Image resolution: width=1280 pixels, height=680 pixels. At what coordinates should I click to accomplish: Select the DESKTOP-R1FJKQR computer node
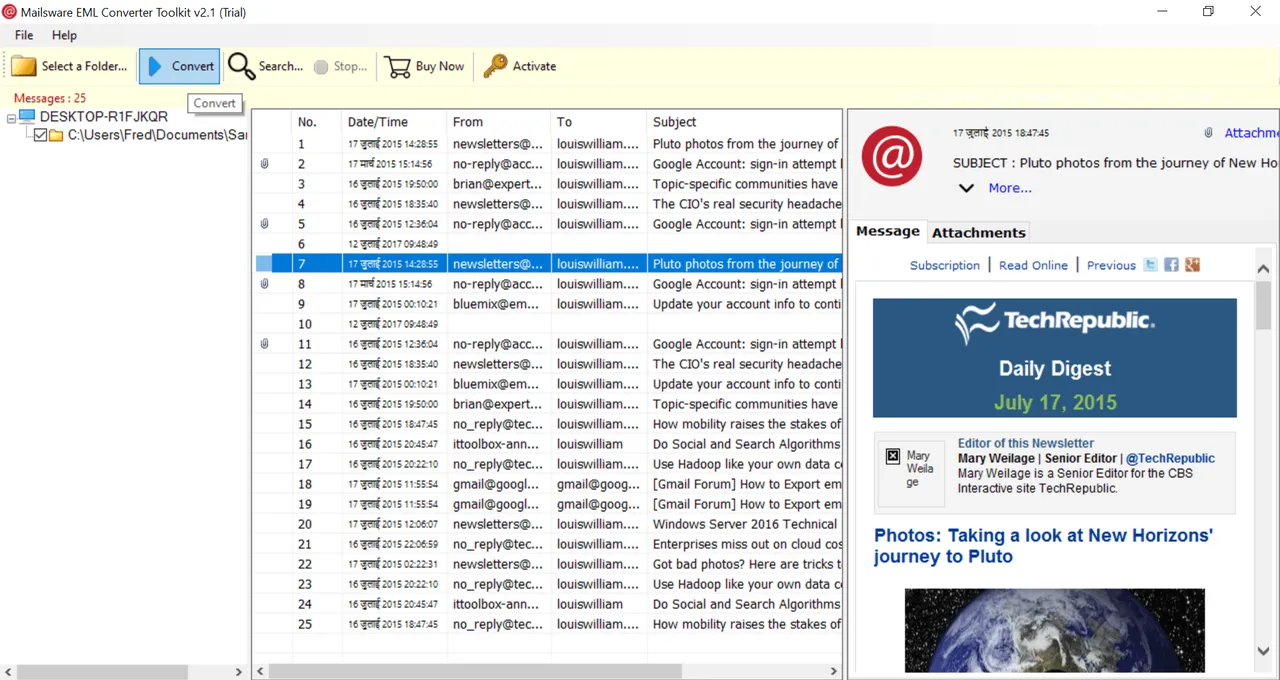point(92,117)
